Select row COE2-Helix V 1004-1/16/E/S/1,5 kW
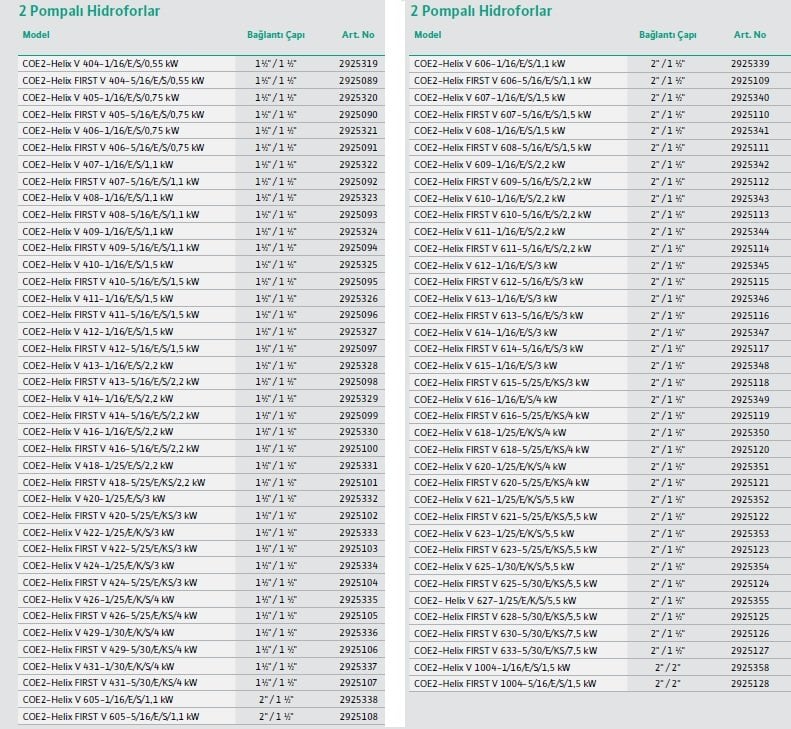Image resolution: width=791 pixels, height=729 pixels. (x=600, y=667)
